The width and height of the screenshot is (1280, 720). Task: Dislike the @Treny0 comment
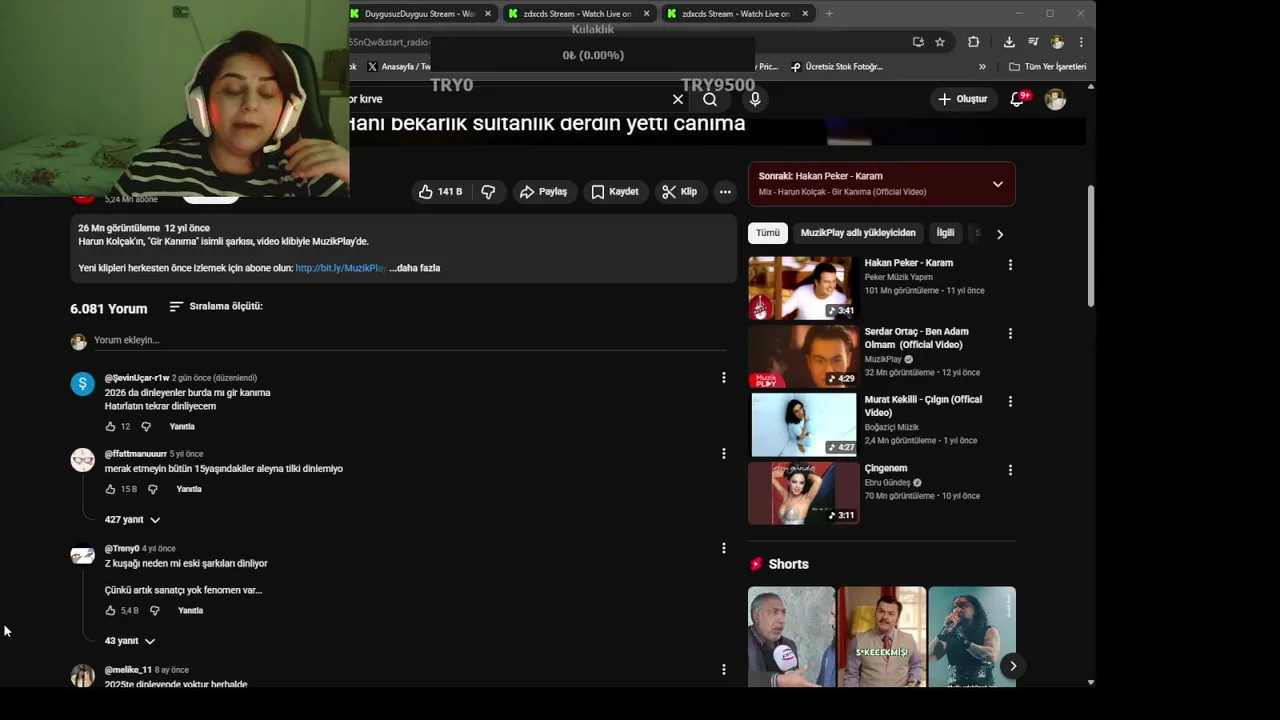click(155, 611)
